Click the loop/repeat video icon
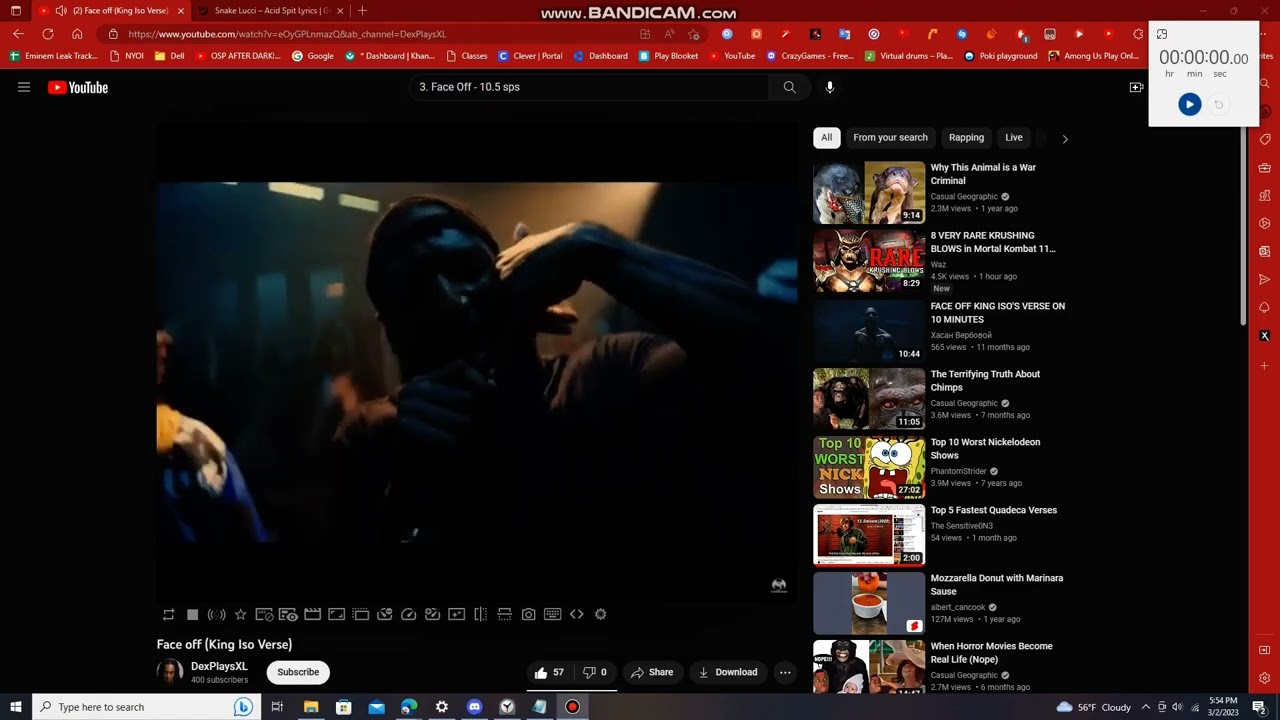Viewport: 1280px width, 720px height. [x=168, y=614]
